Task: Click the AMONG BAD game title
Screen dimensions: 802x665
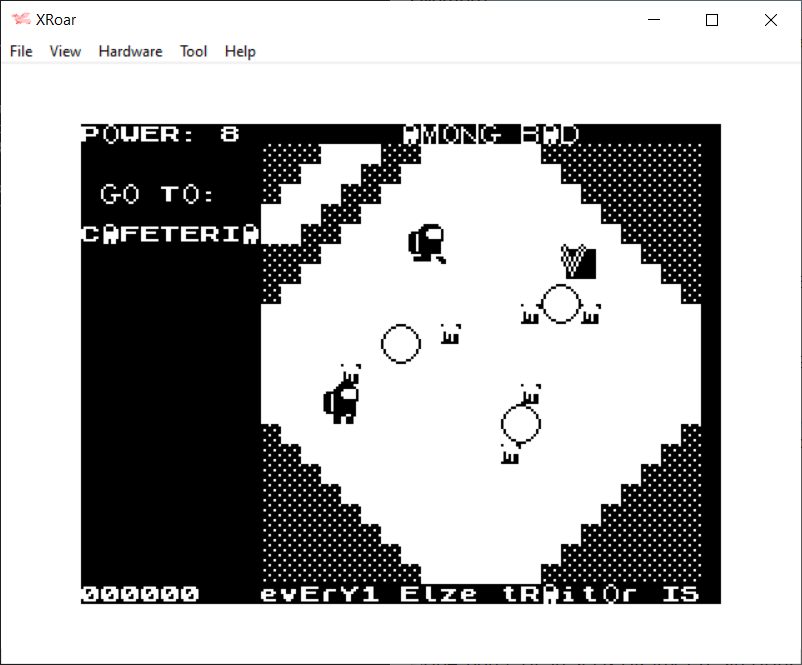Action: (x=491, y=134)
